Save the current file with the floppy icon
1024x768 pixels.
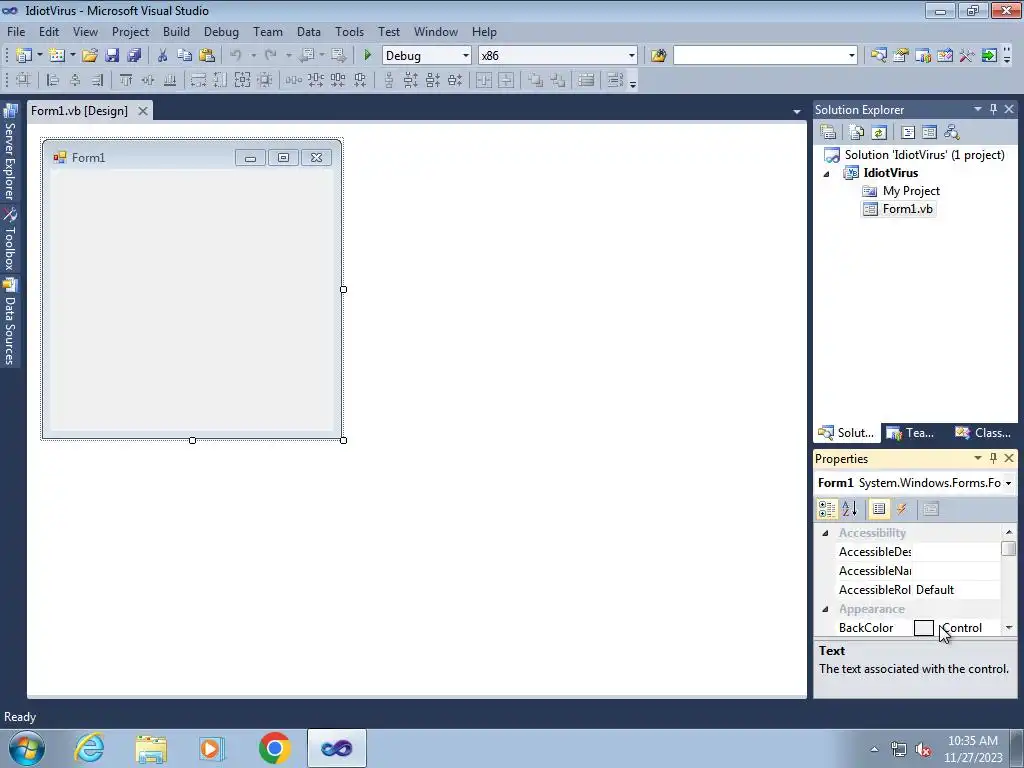pyautogui.click(x=112, y=56)
